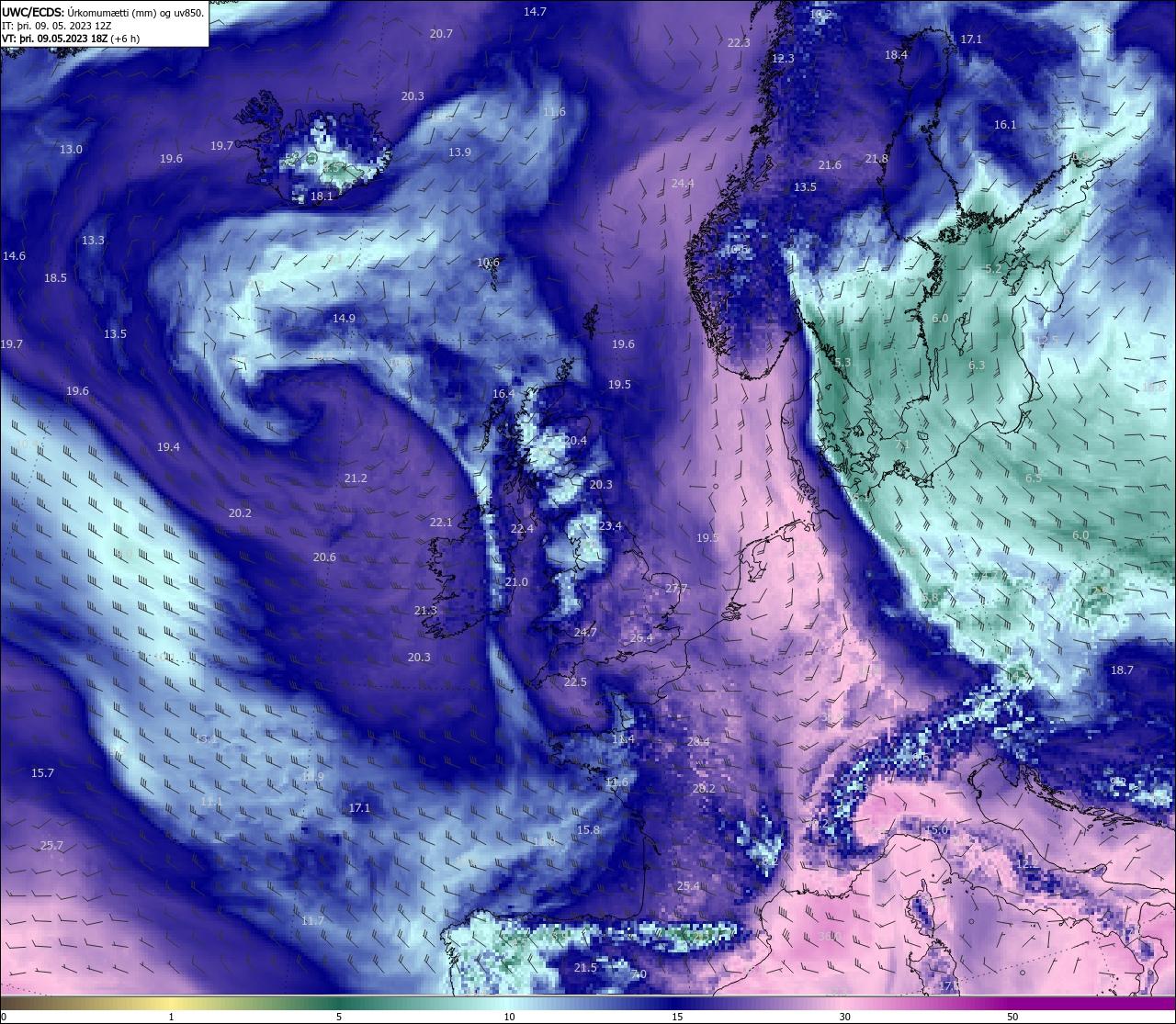The image size is (1176, 1024).
Task: Click the map value '20.2' in the Atlantic
Action: [240, 513]
